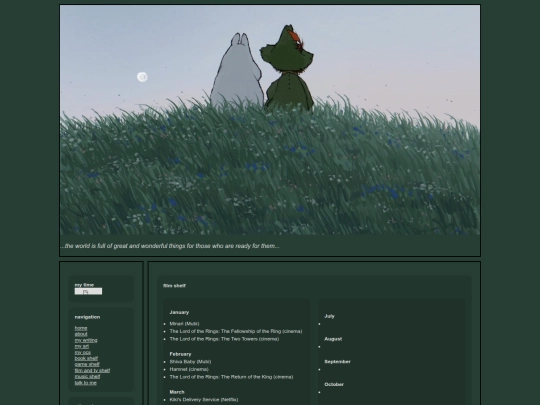Select the film and tv shelf link
This screenshot has width=540, height=405.
click(92, 371)
